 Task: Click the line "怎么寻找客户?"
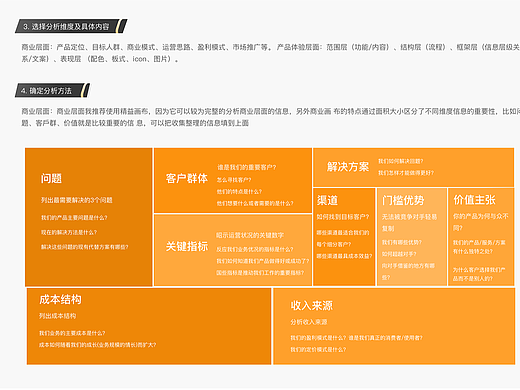(x=234, y=180)
